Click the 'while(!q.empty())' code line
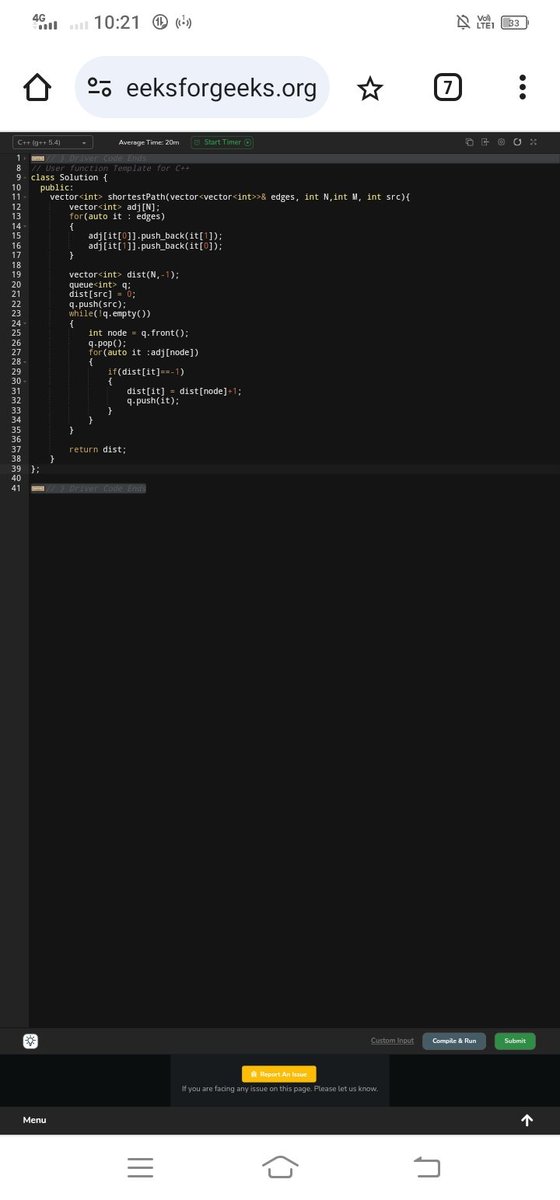 pyautogui.click(x=110, y=313)
